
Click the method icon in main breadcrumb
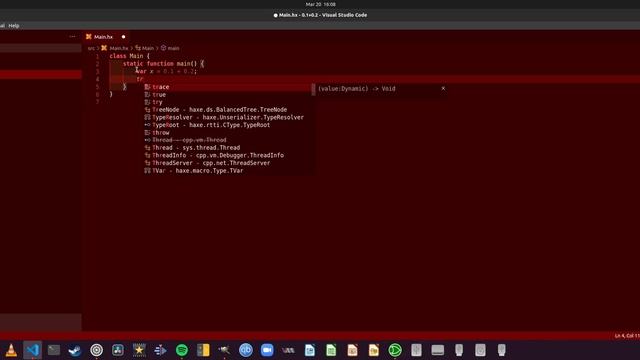[163, 48]
